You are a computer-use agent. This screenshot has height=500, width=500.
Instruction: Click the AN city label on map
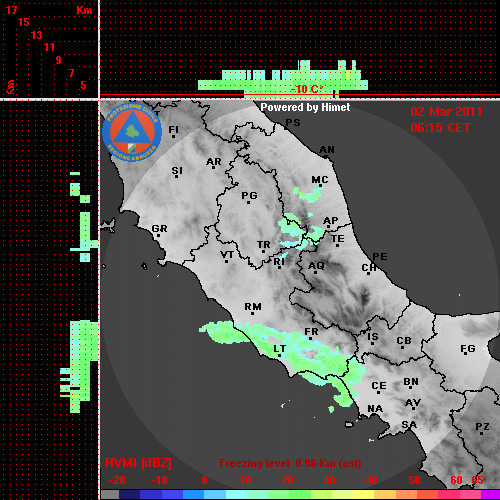coord(327,150)
